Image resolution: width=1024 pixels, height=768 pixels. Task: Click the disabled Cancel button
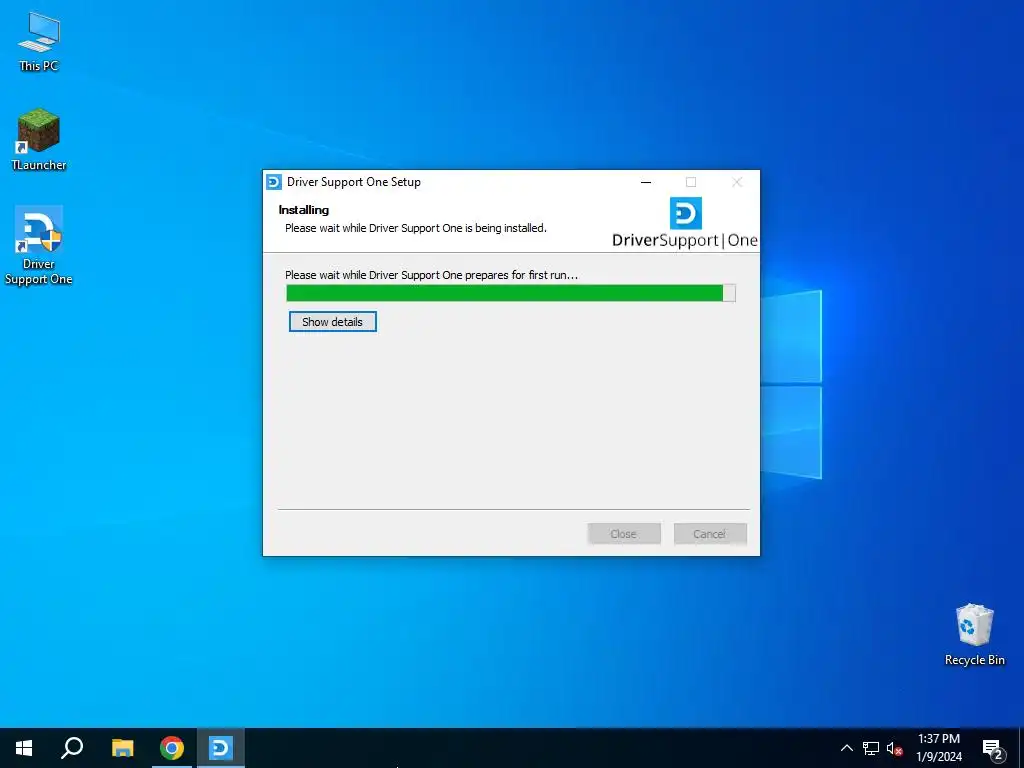[710, 534]
